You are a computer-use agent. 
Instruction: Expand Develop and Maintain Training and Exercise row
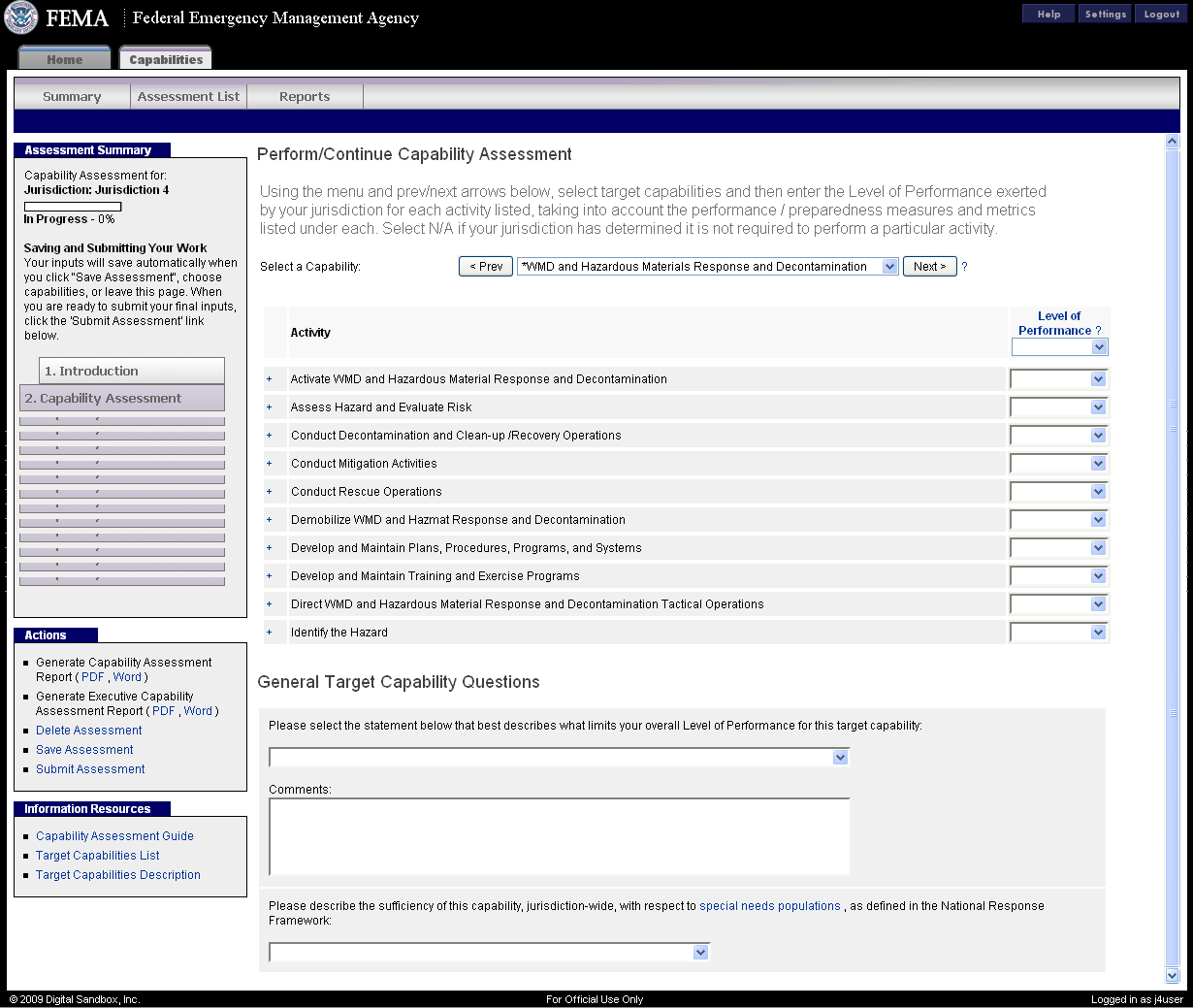270,576
